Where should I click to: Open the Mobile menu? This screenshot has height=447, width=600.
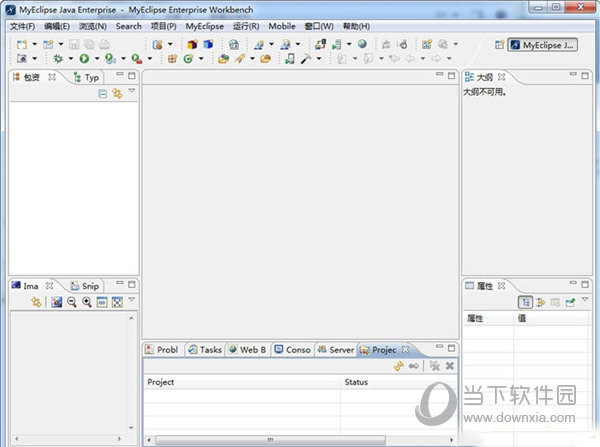tap(282, 26)
